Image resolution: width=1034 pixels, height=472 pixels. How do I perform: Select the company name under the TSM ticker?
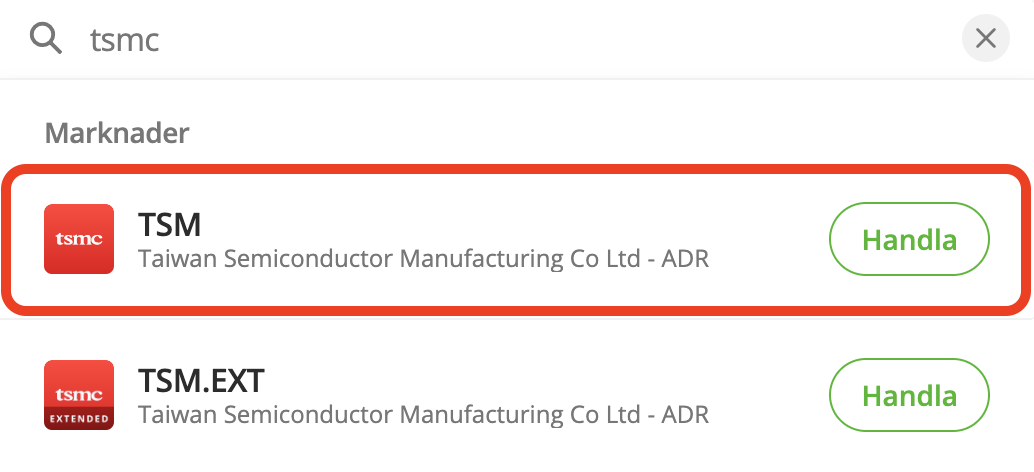coord(423,260)
